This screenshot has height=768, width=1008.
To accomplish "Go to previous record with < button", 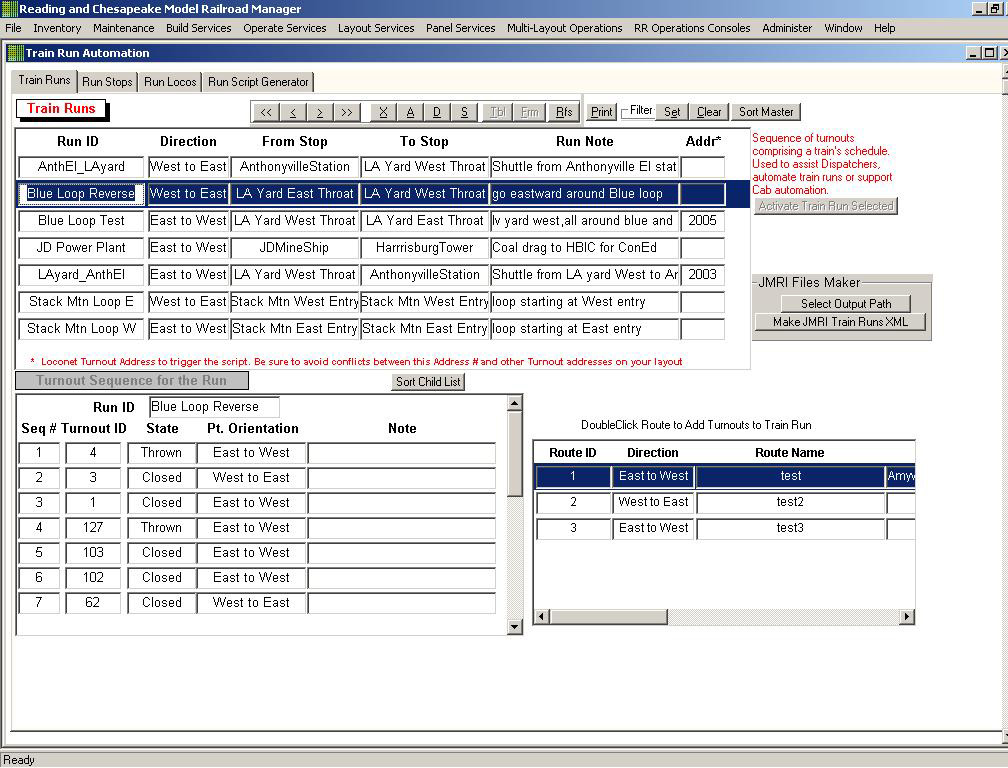I will coord(292,112).
